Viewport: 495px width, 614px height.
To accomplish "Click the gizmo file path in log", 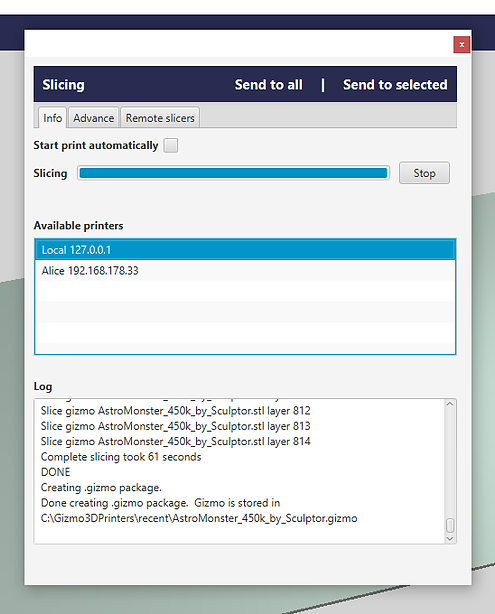I will click(199, 518).
